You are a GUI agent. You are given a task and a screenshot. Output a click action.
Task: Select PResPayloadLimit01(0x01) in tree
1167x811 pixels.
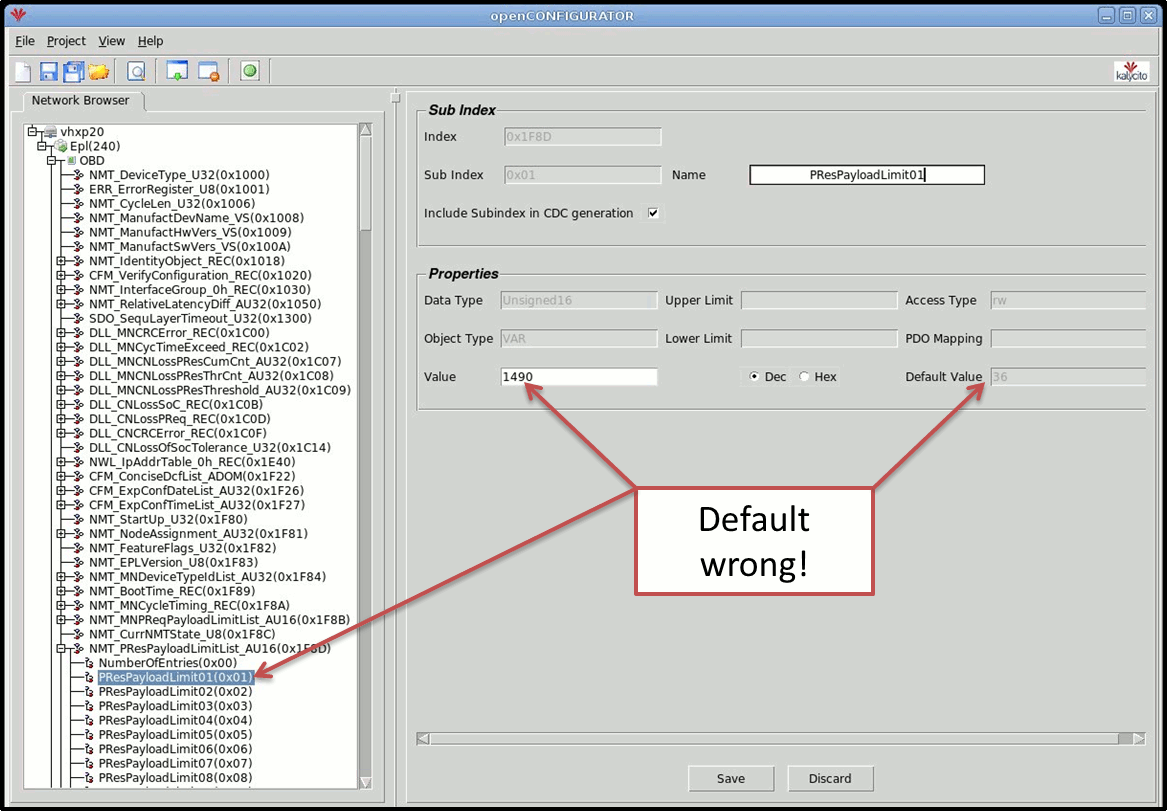[176, 677]
